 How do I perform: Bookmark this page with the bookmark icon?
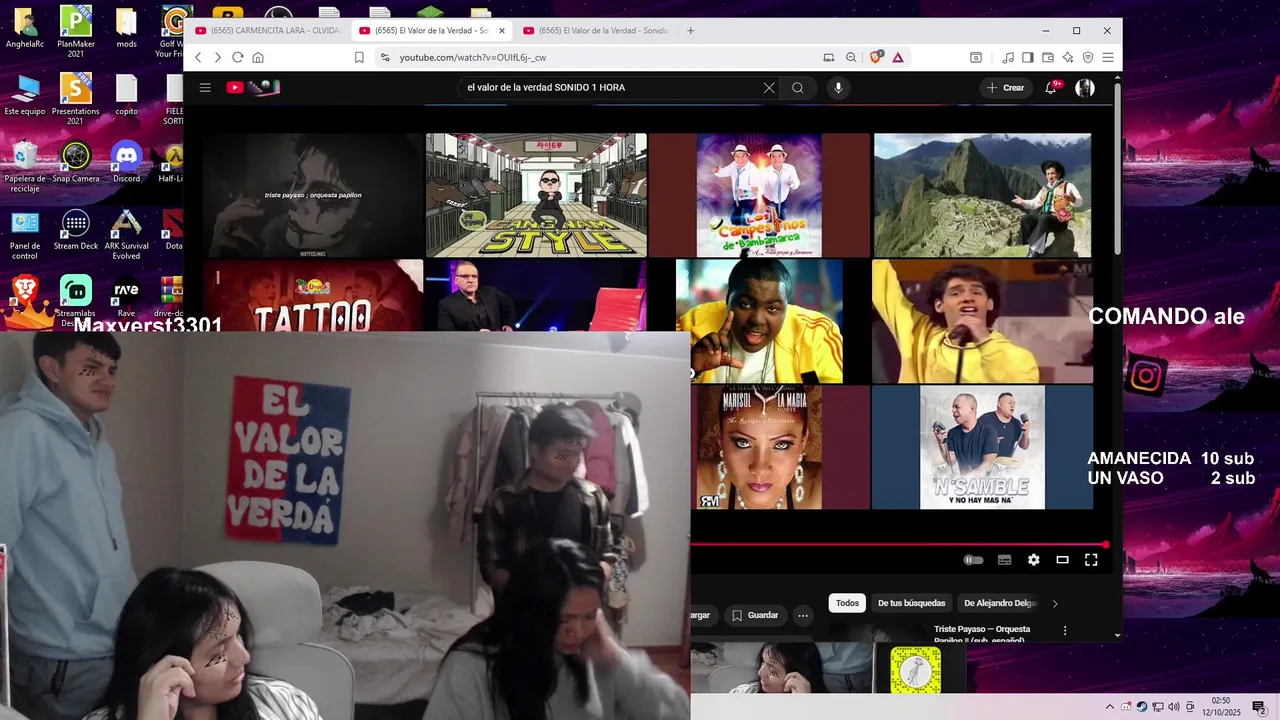tap(359, 58)
